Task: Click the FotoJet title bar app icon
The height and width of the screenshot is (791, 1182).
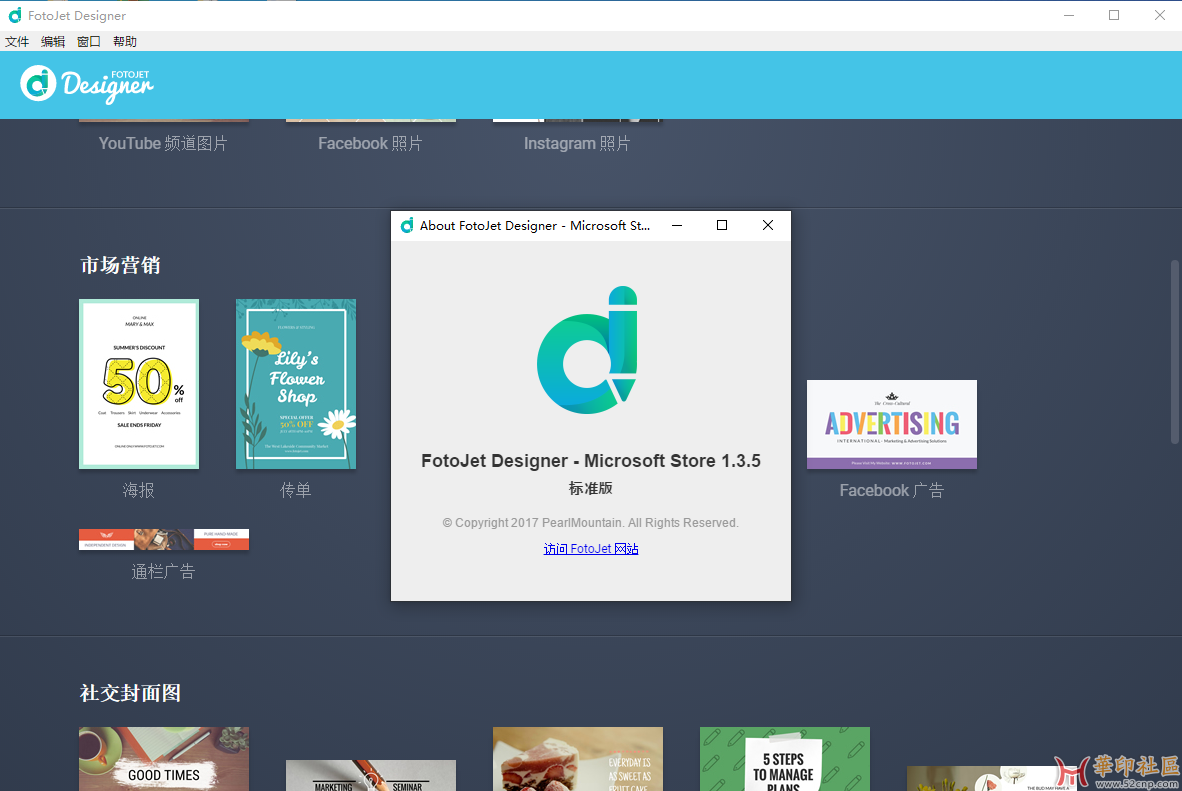Action: click(14, 15)
